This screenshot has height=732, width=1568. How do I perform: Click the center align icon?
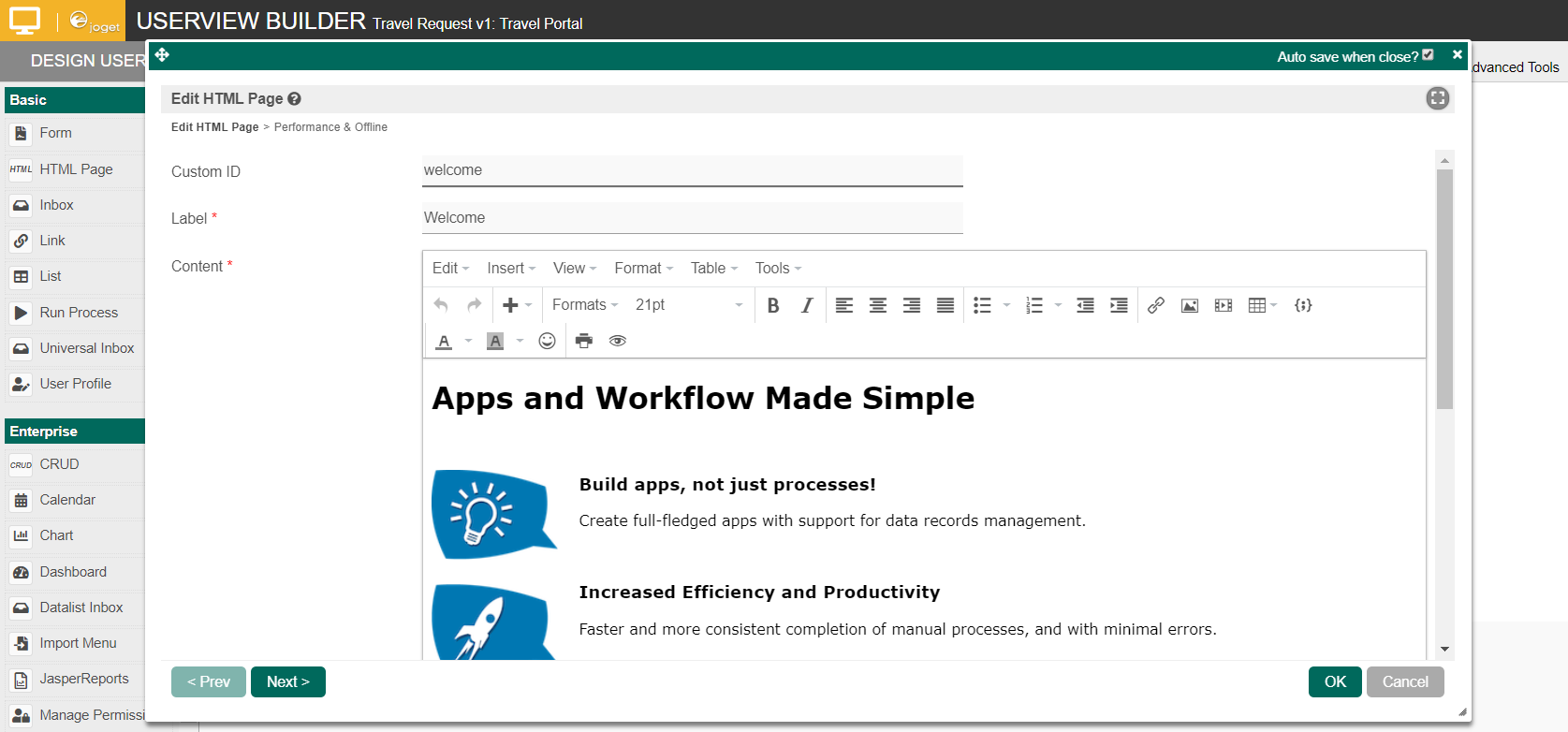878,305
